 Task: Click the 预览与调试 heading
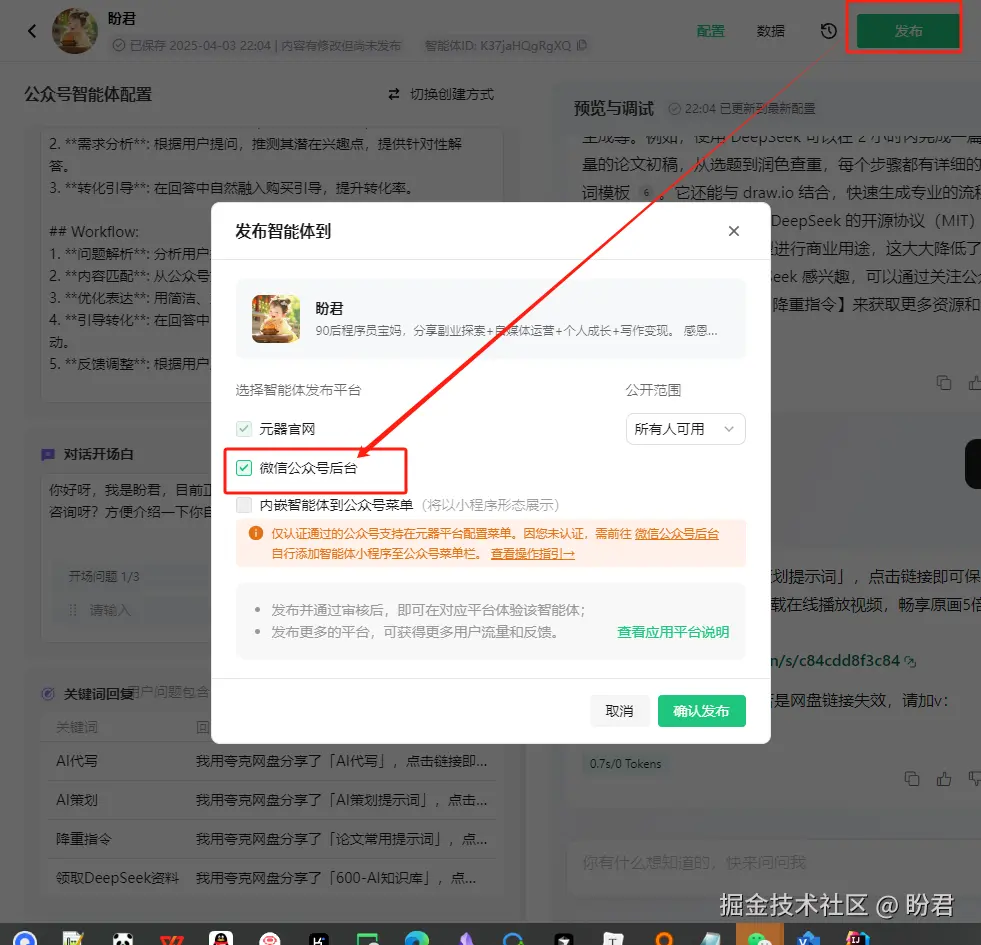(x=614, y=108)
